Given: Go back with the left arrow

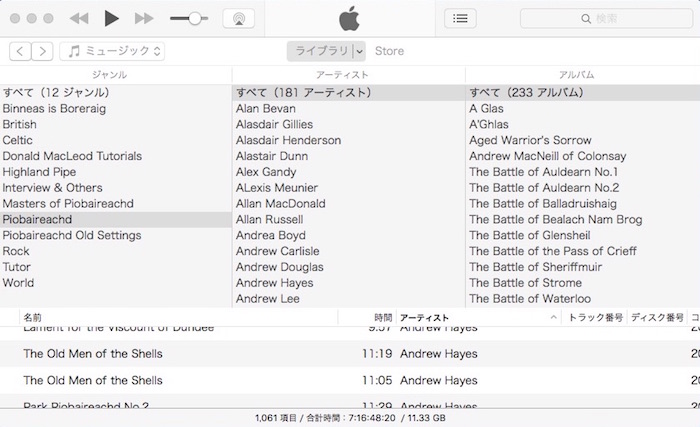Looking at the screenshot, I should [20, 52].
